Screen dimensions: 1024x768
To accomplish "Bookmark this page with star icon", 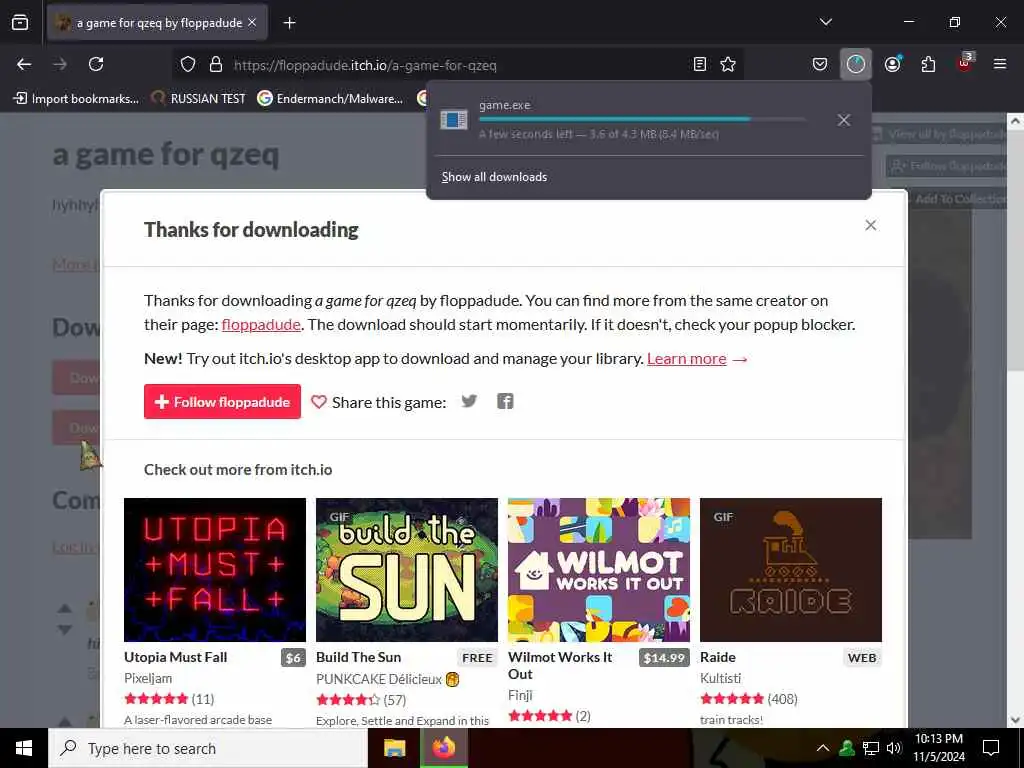I will coord(728,65).
